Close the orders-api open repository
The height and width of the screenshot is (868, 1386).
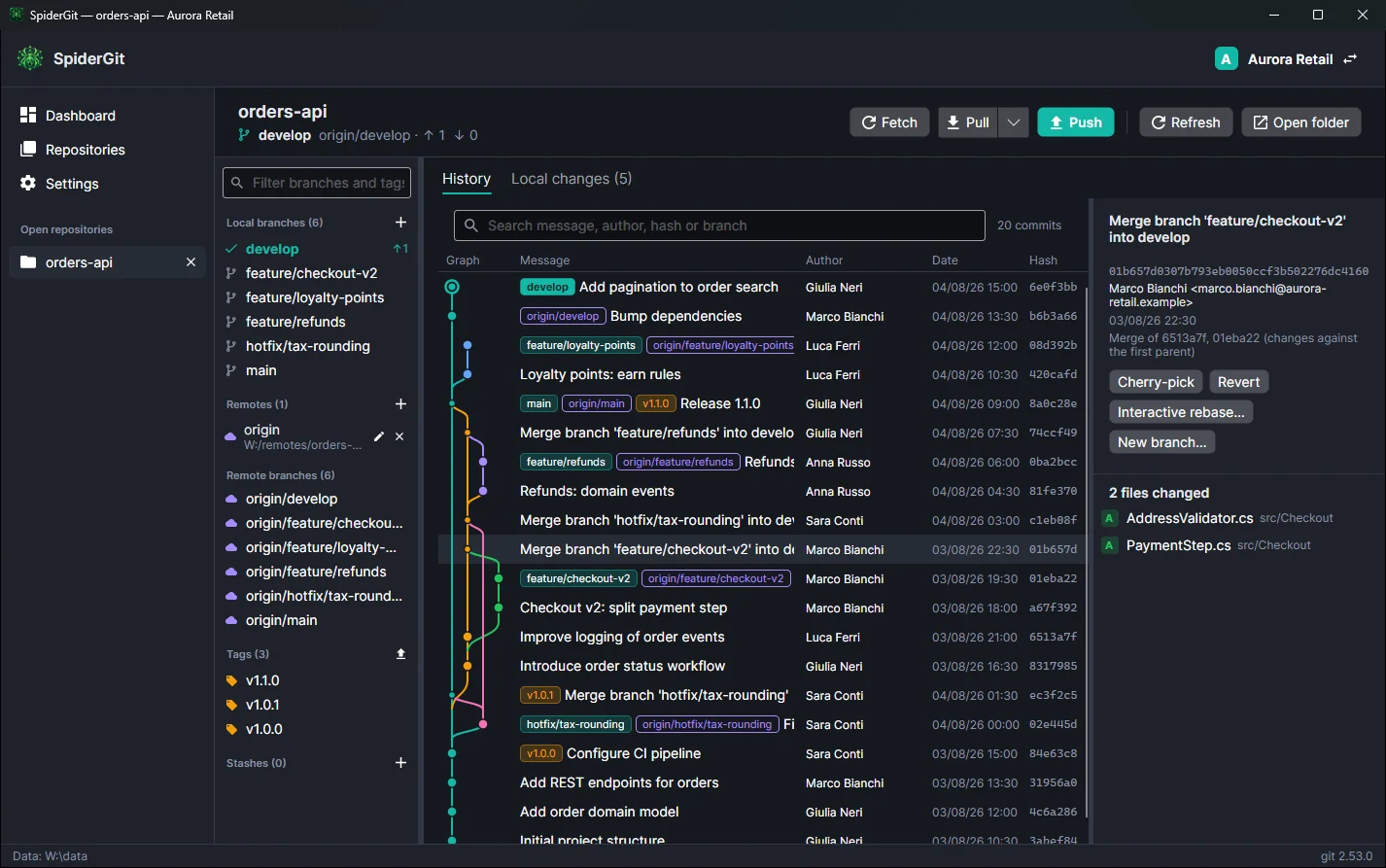191,262
